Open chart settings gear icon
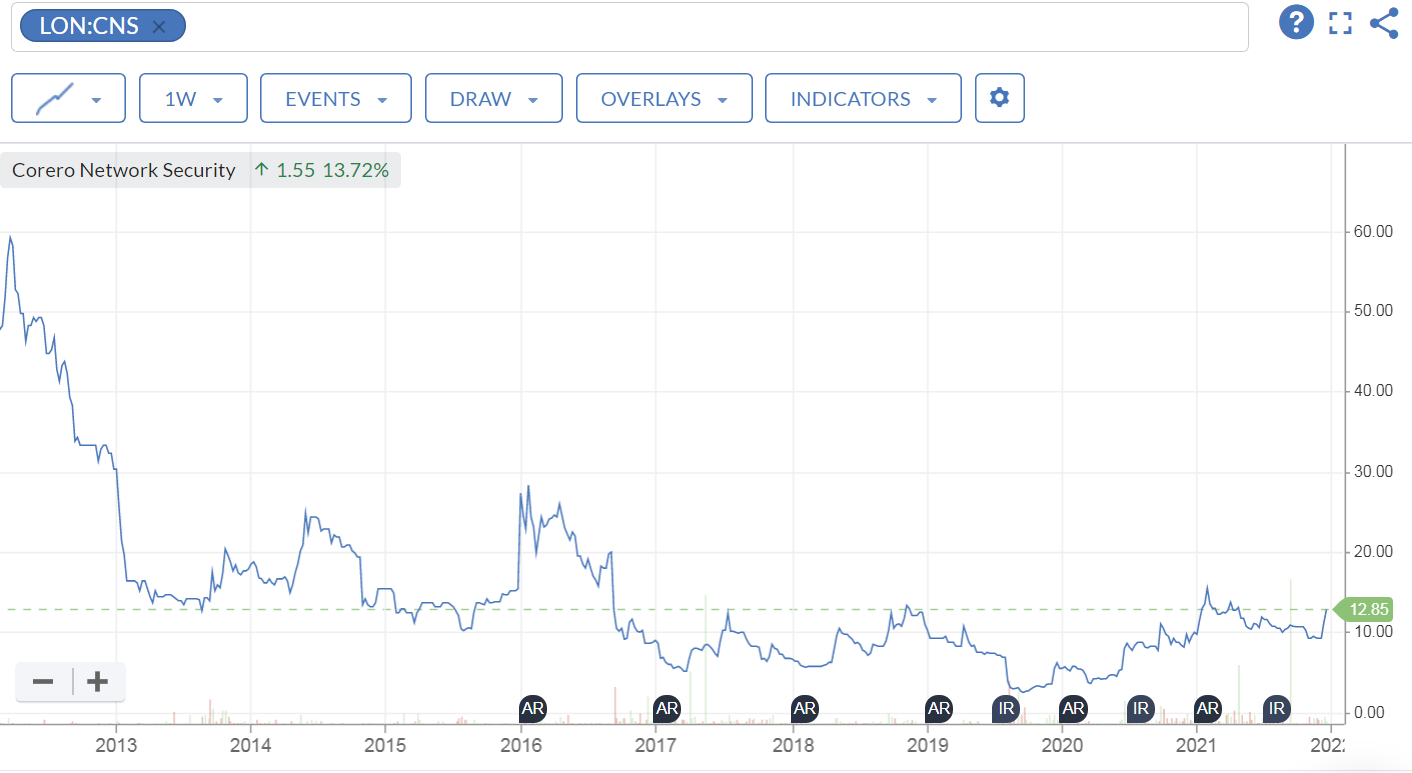 click(999, 98)
